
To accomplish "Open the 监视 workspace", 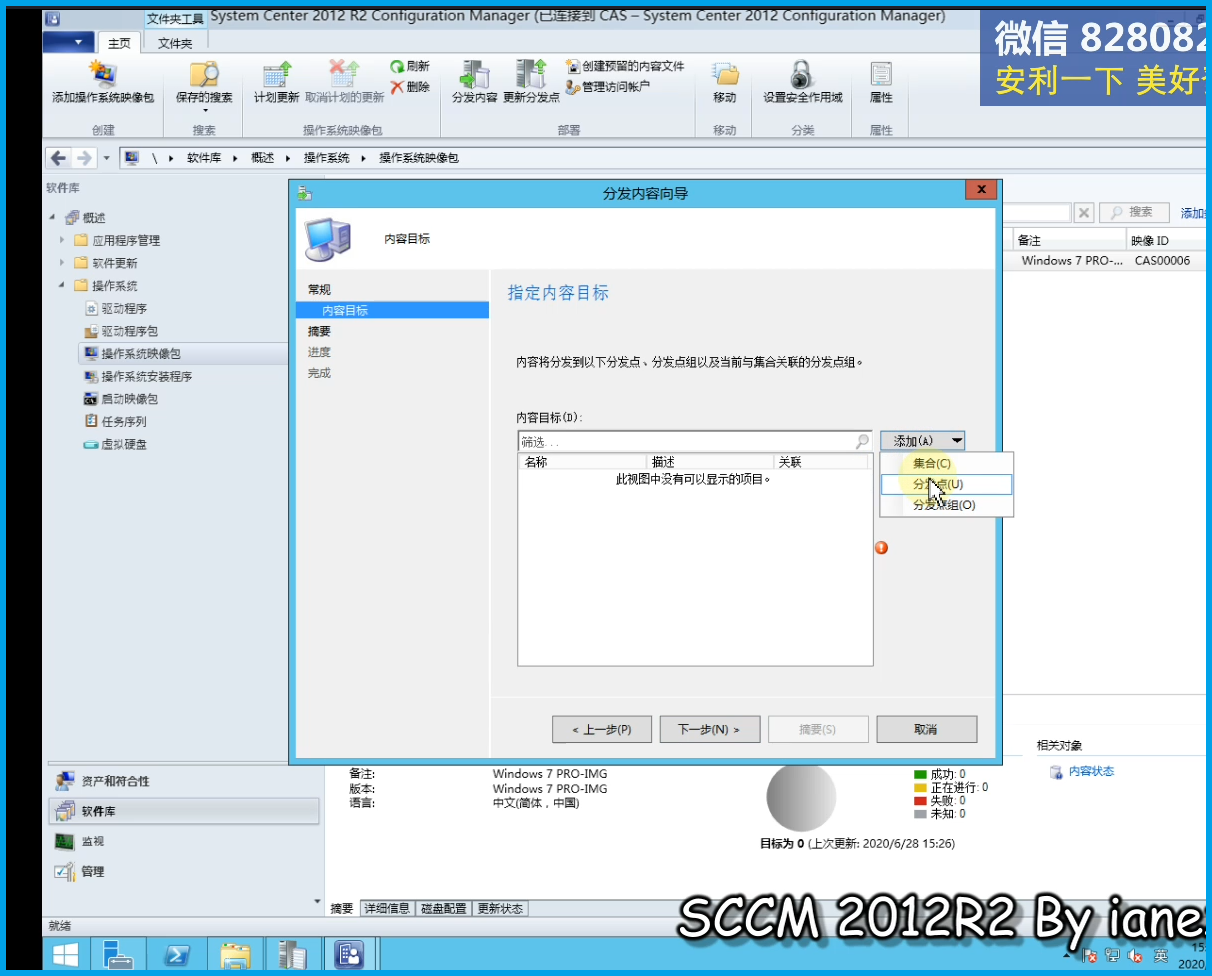I will point(184,841).
